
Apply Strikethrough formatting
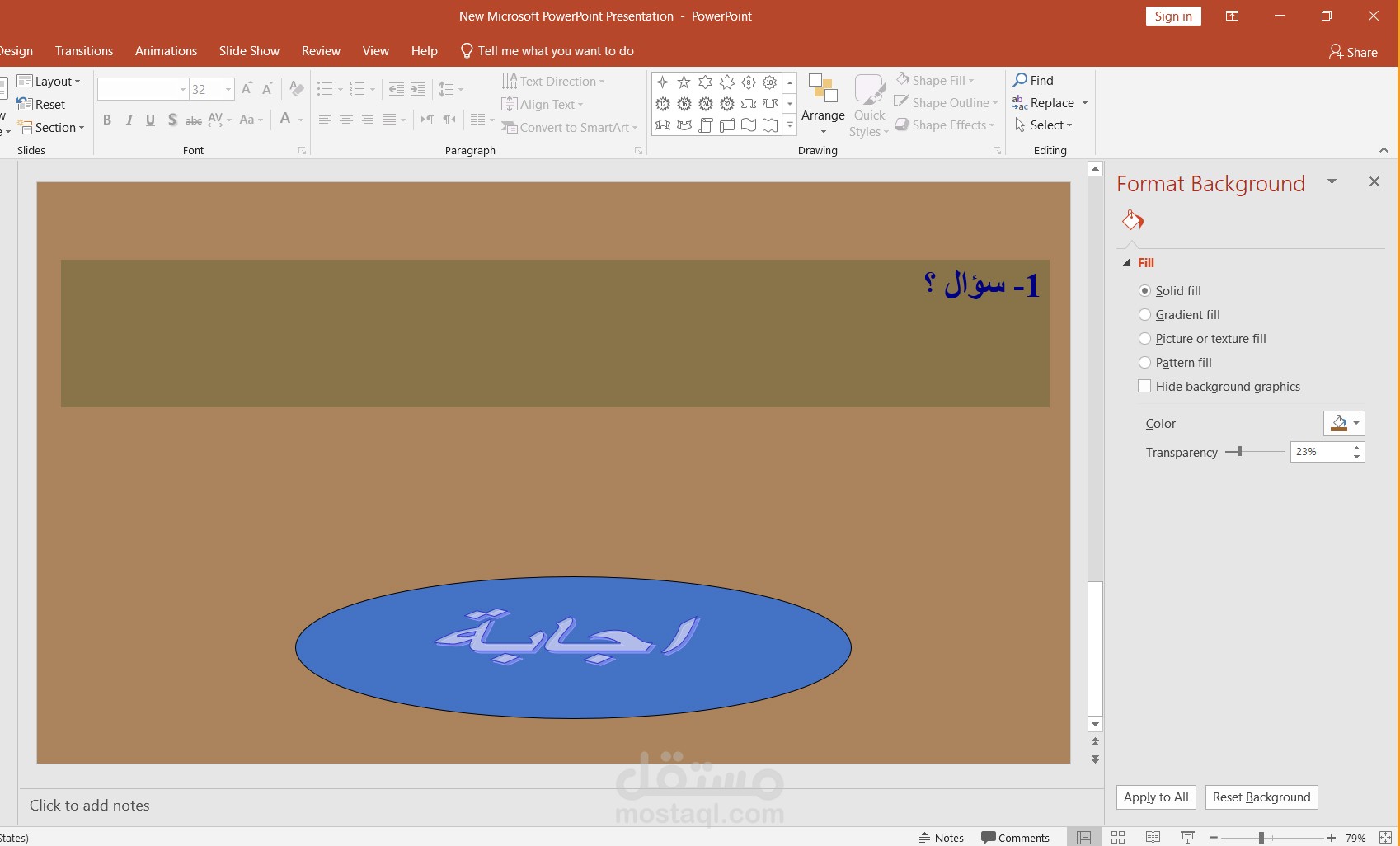tap(193, 120)
